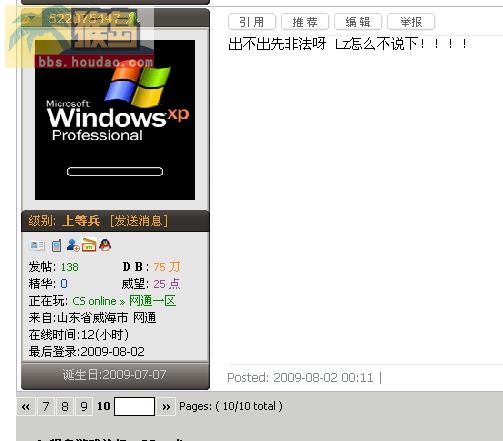Jump to last page with » arrow
503x441 pixels.
[166, 406]
